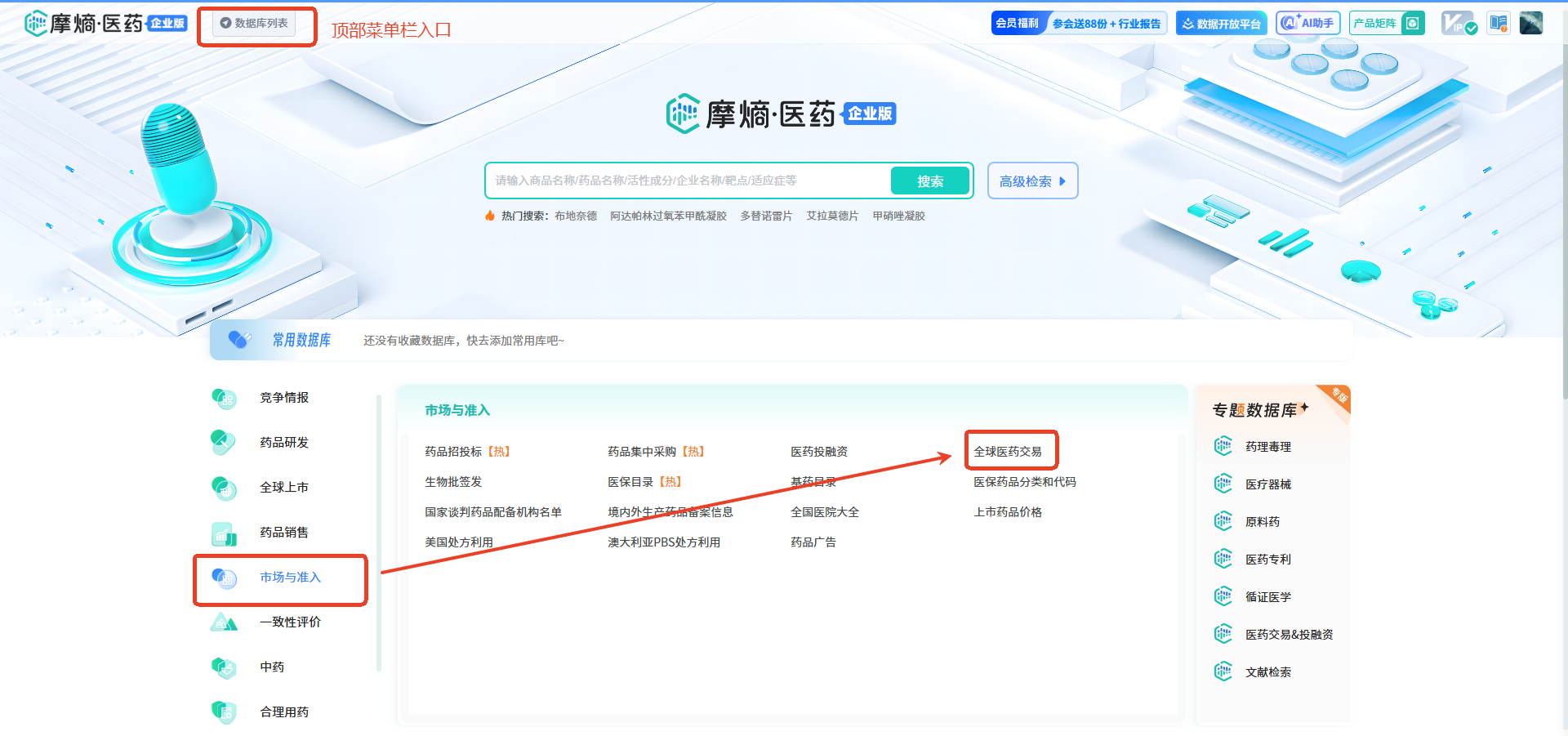Open the 生物批签发 database
Screen dimensions: 1568x736
(453, 482)
